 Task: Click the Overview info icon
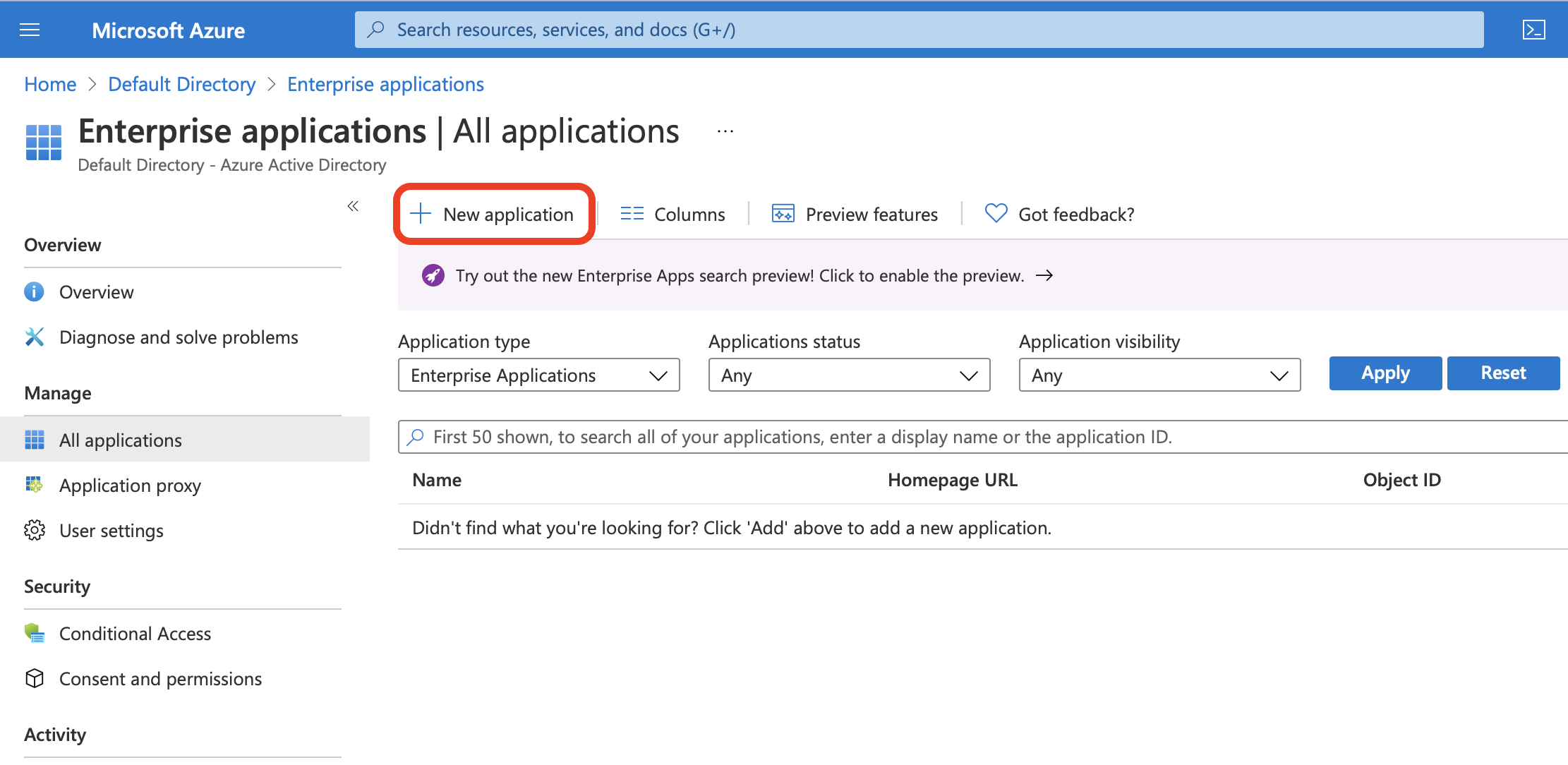tap(34, 291)
